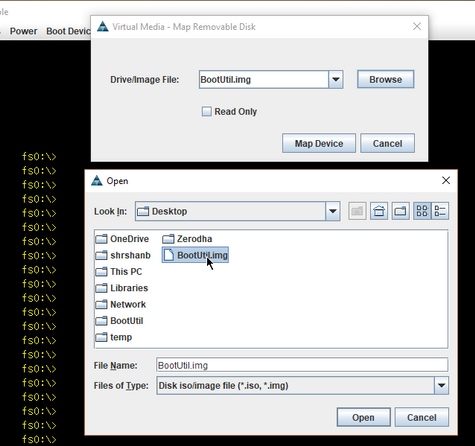Click the Browse button
475x446 pixels.
tap(386, 79)
